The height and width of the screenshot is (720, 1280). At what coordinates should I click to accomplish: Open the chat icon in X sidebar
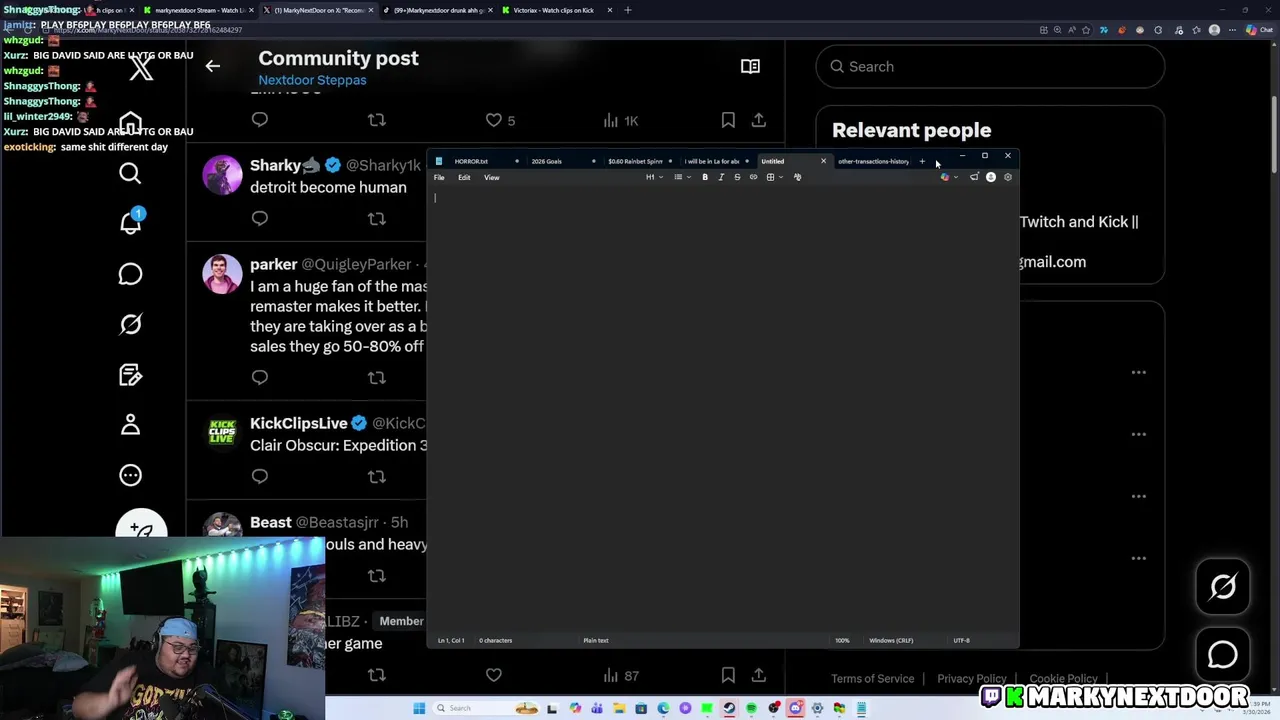[130, 274]
